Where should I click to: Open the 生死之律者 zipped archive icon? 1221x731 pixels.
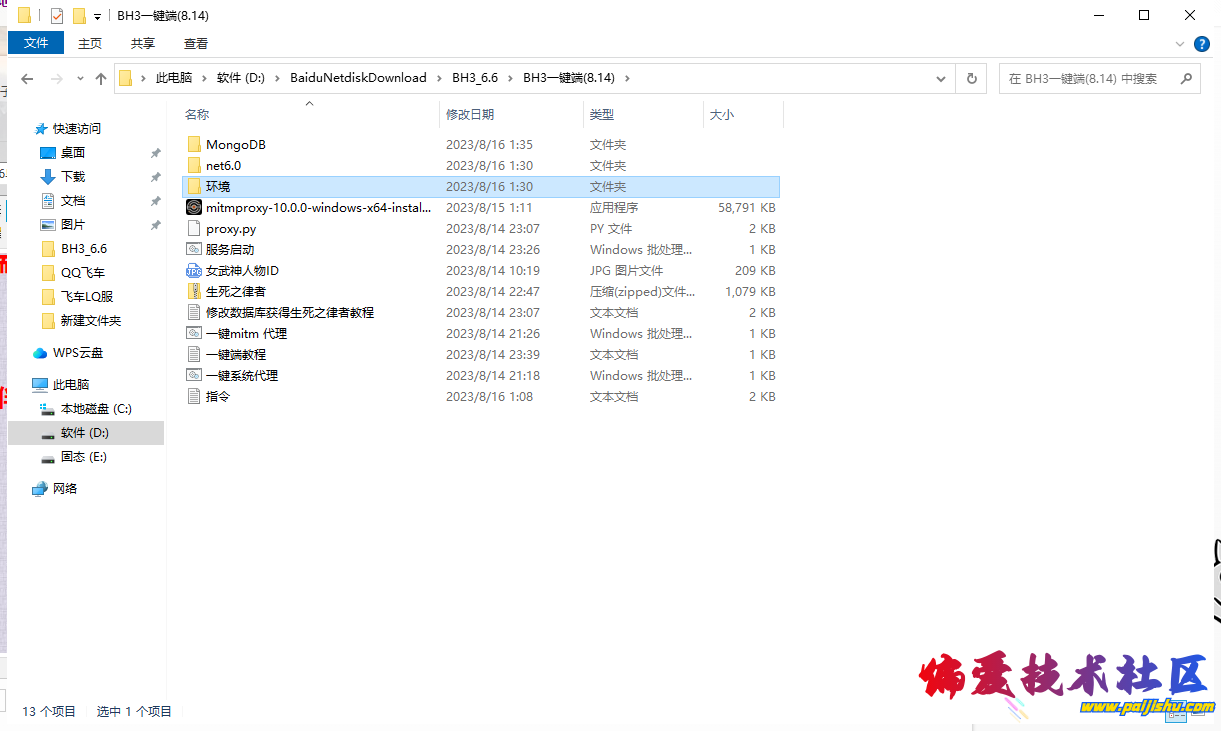click(194, 292)
